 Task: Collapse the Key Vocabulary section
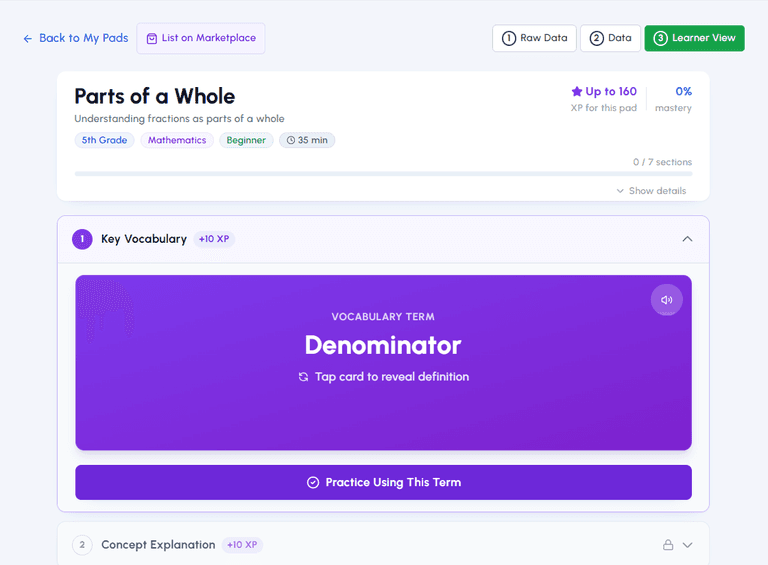click(x=687, y=239)
